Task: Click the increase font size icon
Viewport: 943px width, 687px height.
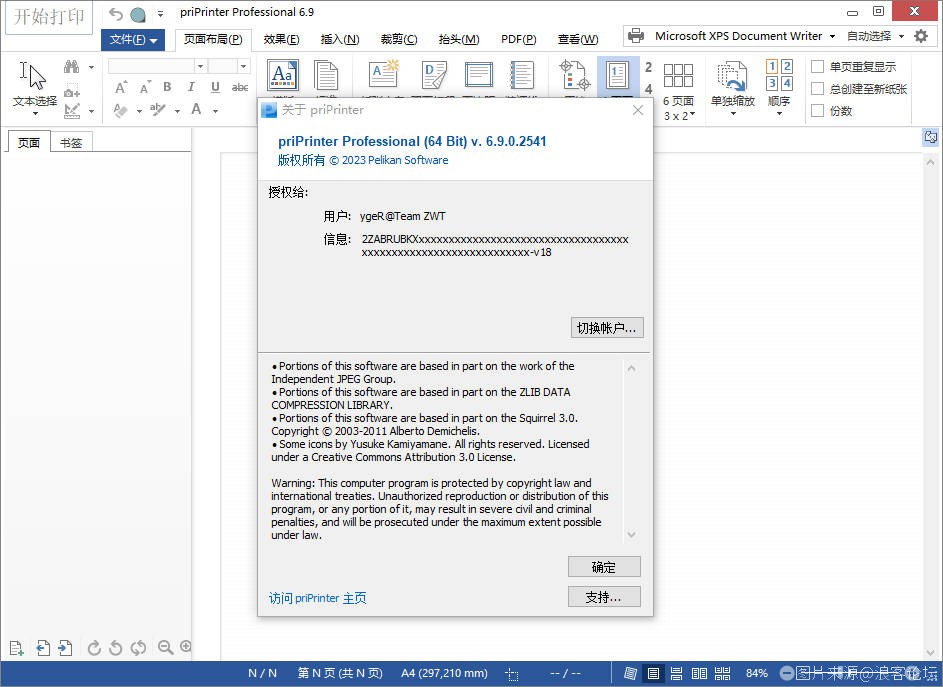Action: coord(121,87)
